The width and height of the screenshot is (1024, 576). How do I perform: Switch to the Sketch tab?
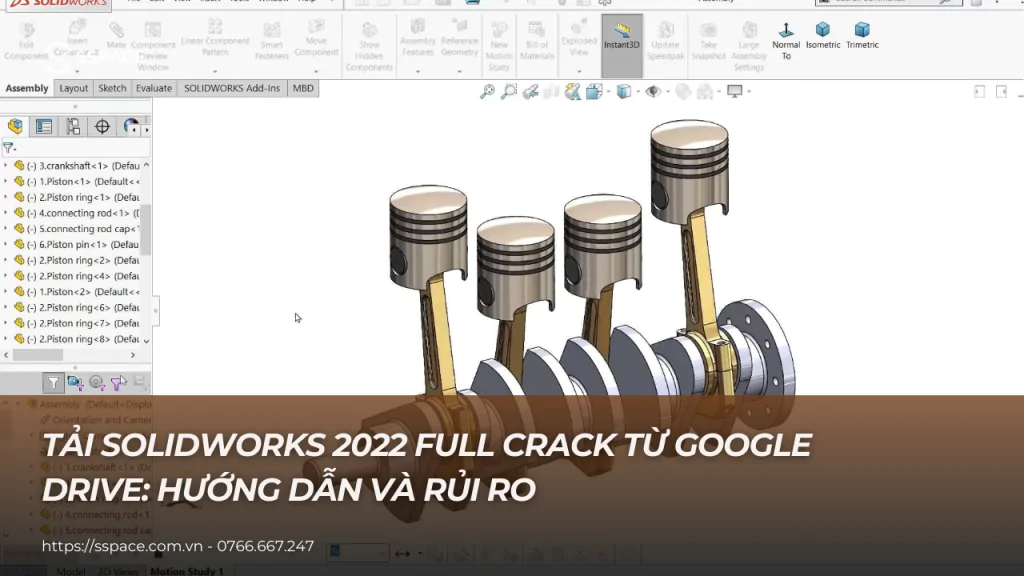coord(112,88)
